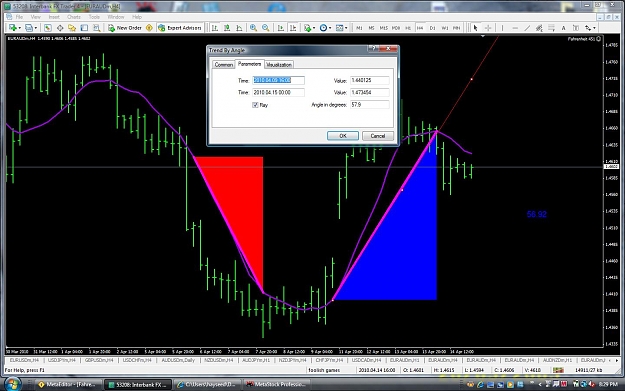Select the Text 'A' drawing tool
Viewport: 625px width, 391px height.
(x=563, y=28)
